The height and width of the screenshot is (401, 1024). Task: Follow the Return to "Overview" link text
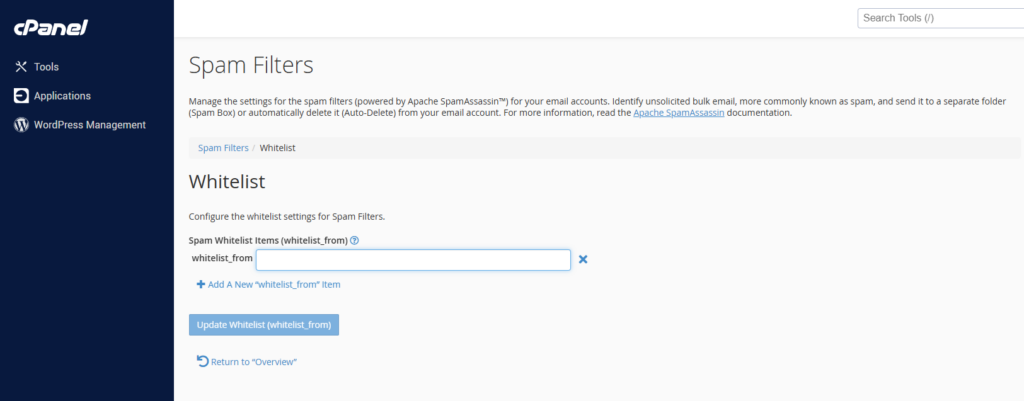254,362
